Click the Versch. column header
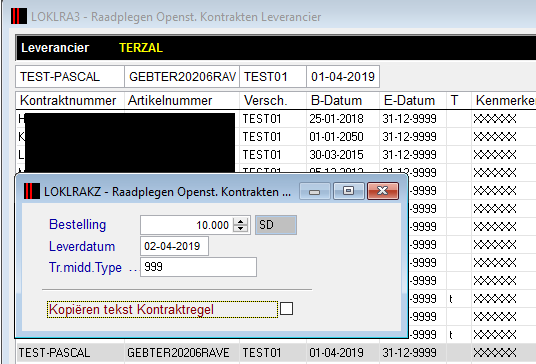 click(x=273, y=101)
